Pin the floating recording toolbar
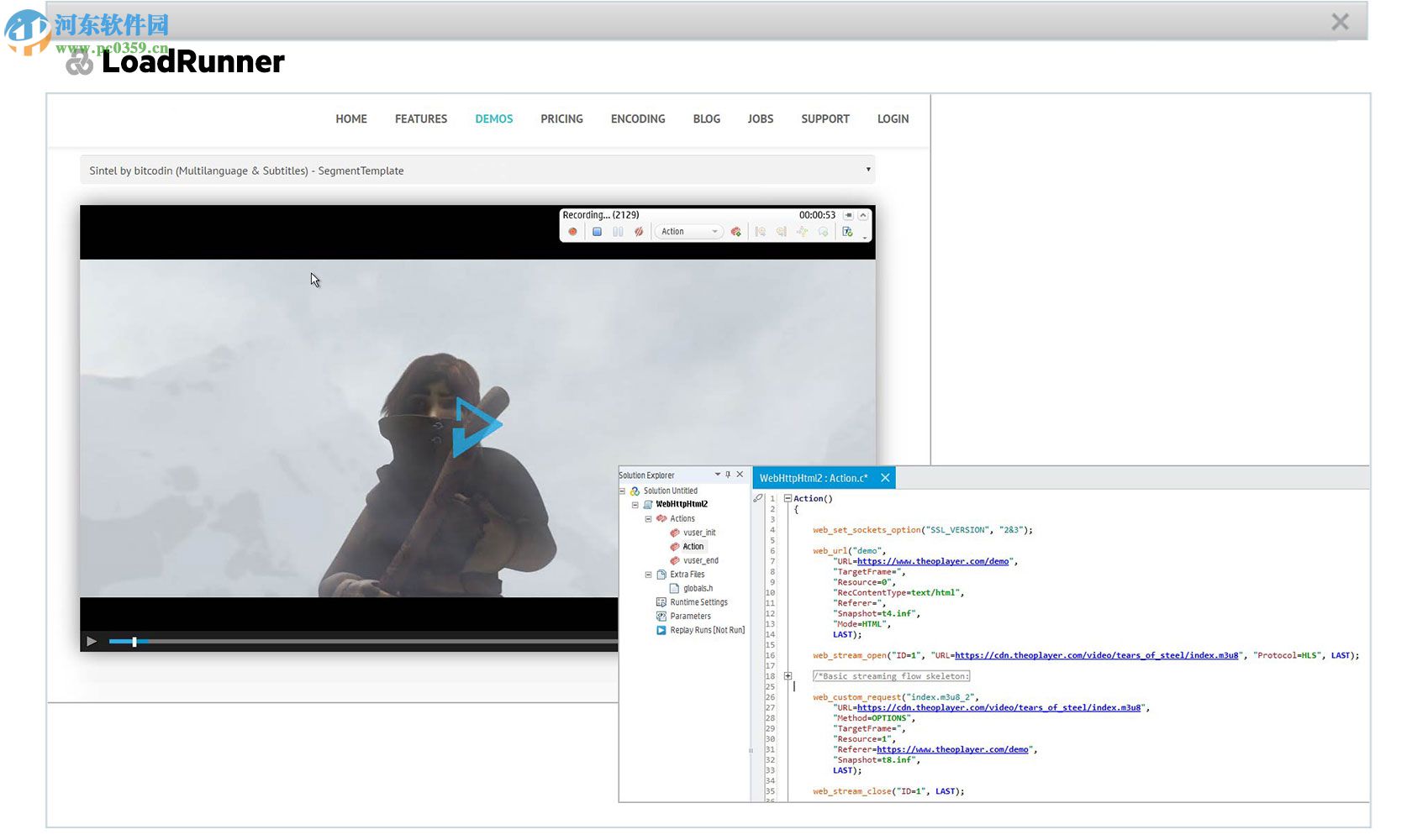This screenshot has width=1412, height=840. [x=848, y=216]
